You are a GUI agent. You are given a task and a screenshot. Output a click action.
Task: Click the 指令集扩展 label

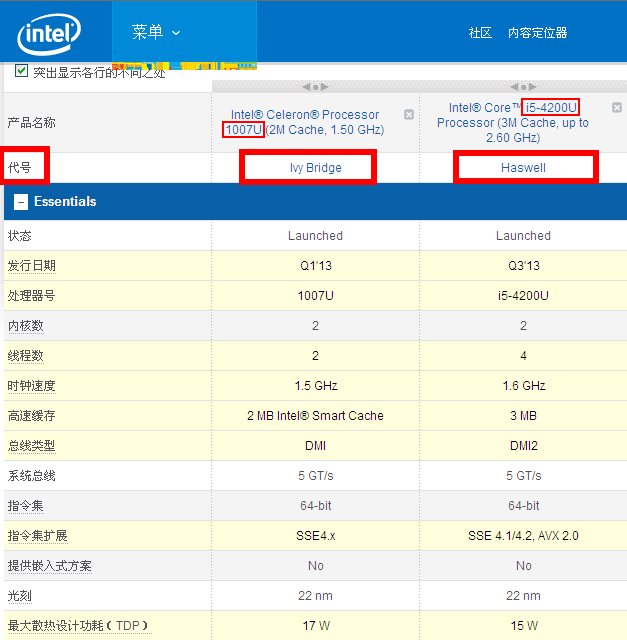pyautogui.click(x=38, y=536)
